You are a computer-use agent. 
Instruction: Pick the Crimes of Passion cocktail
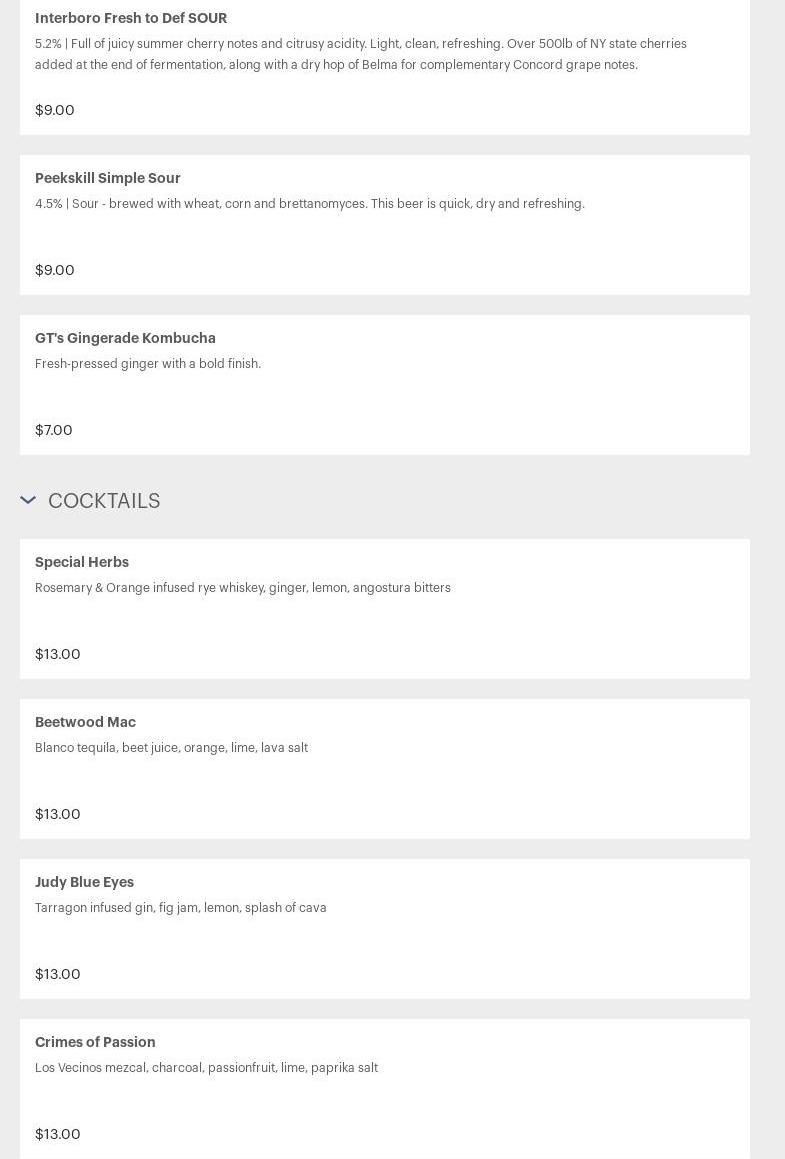point(95,1042)
